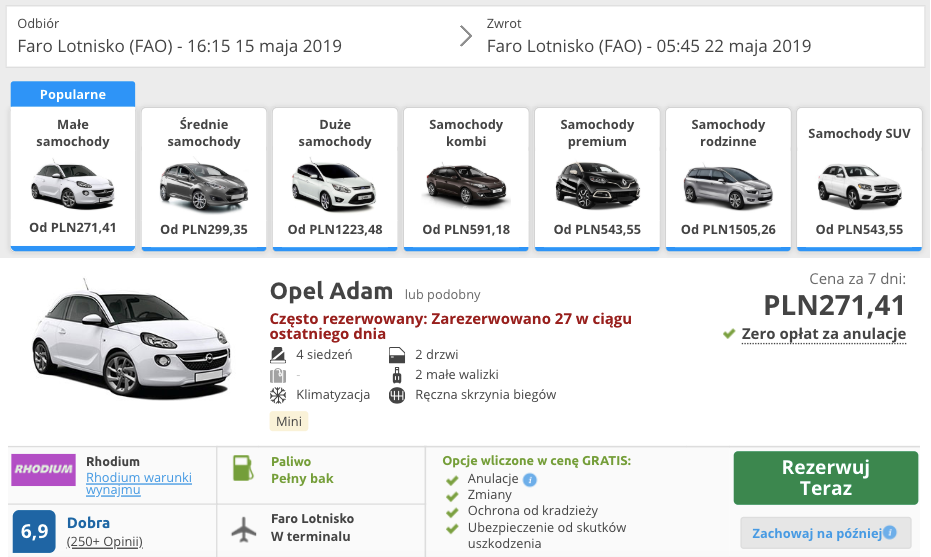The width and height of the screenshot is (931, 557).
Task: Click the Klimatyzacja feature text
Action: coord(333,395)
